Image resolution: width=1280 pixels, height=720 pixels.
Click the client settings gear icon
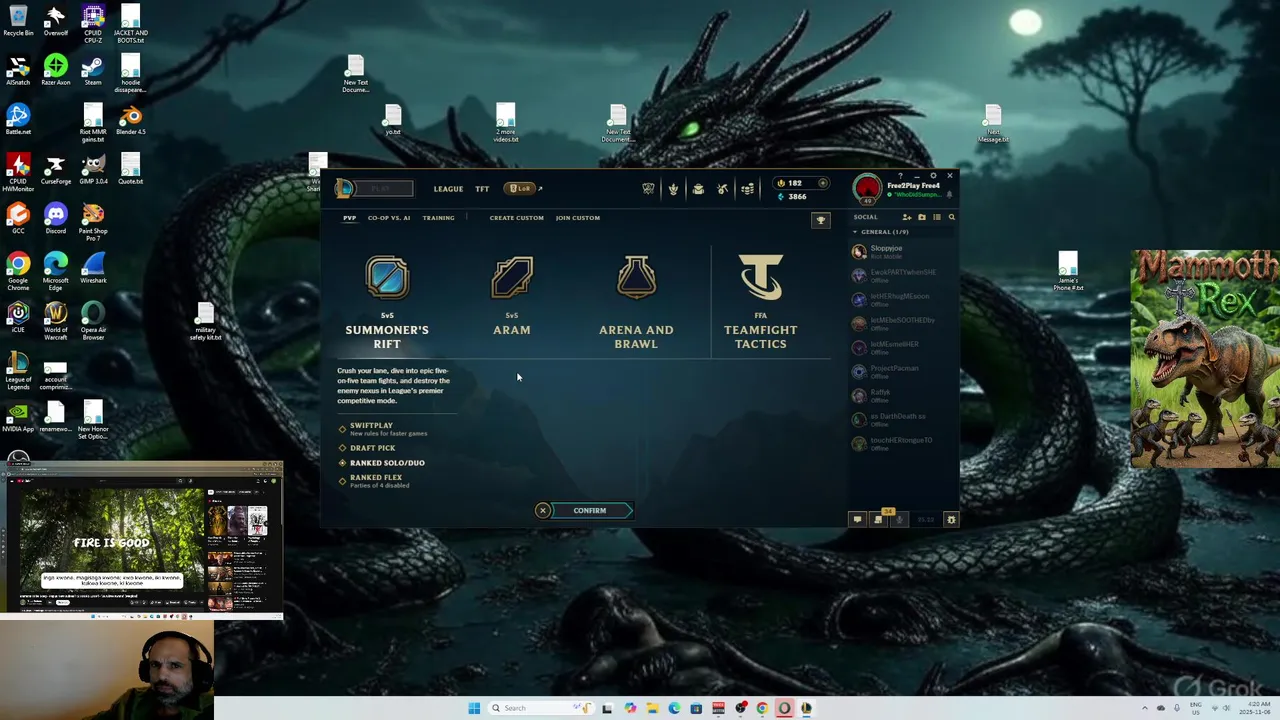tap(933, 176)
